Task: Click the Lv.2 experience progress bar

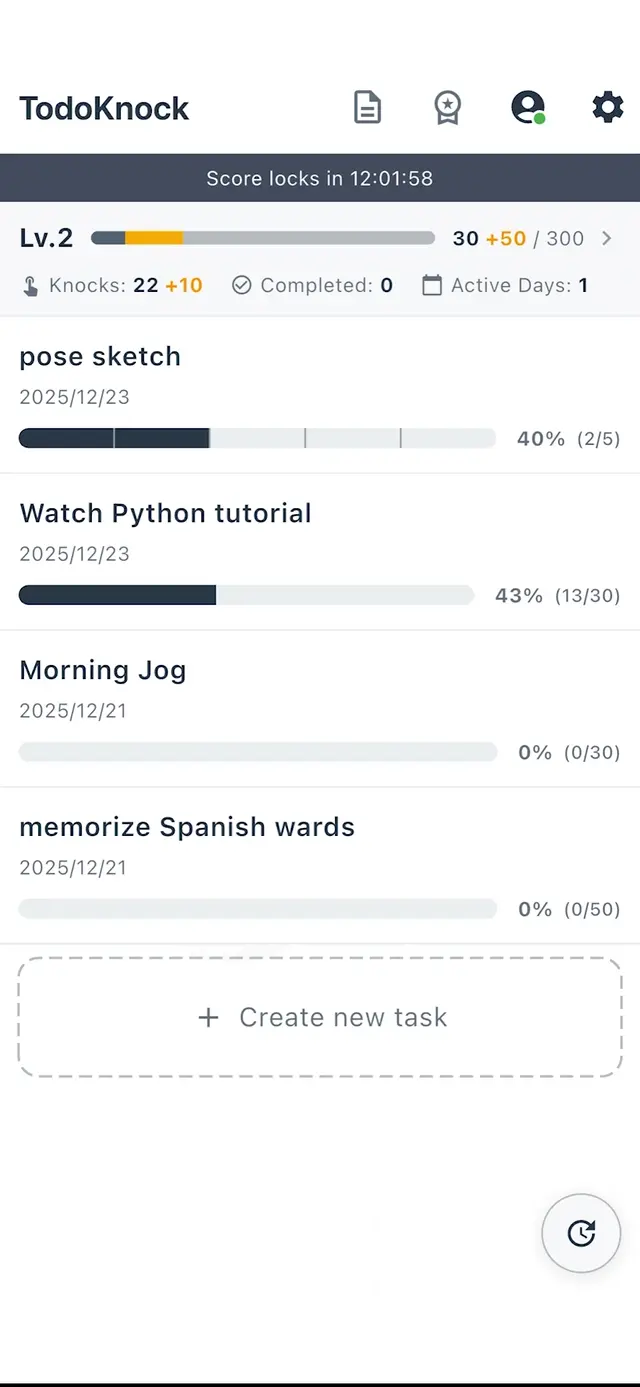Action: 263,238
